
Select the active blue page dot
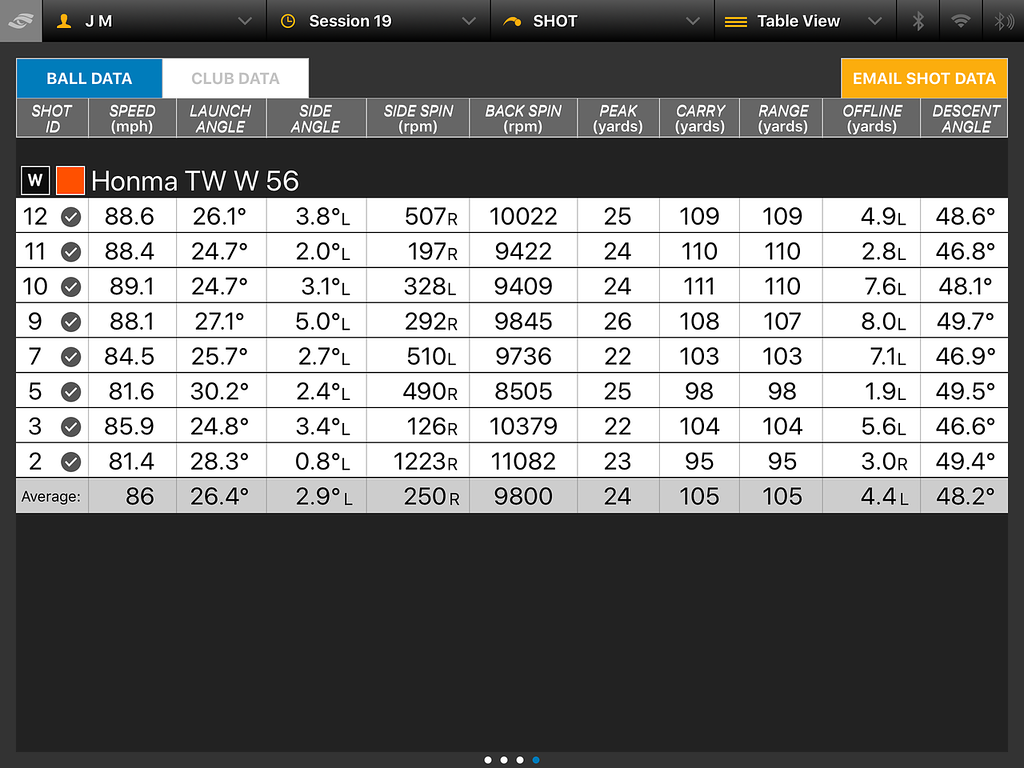[x=536, y=760]
